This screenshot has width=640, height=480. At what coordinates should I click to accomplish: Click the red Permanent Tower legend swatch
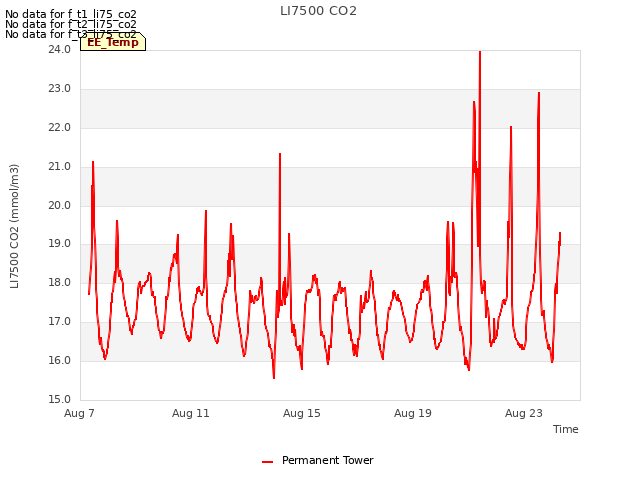click(x=267, y=462)
